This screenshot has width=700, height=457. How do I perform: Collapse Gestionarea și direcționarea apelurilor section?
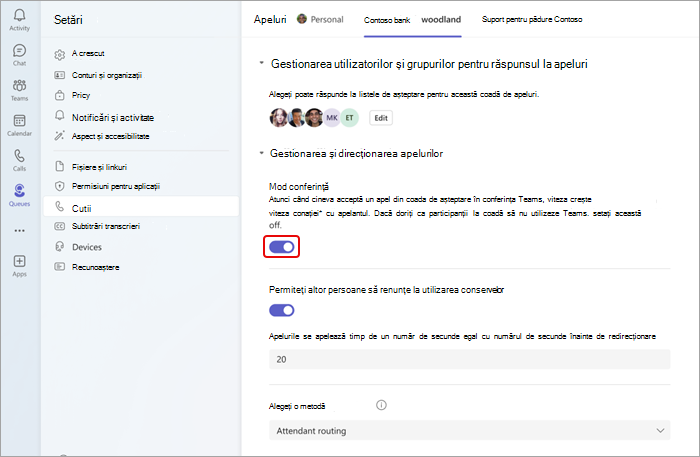(x=262, y=153)
